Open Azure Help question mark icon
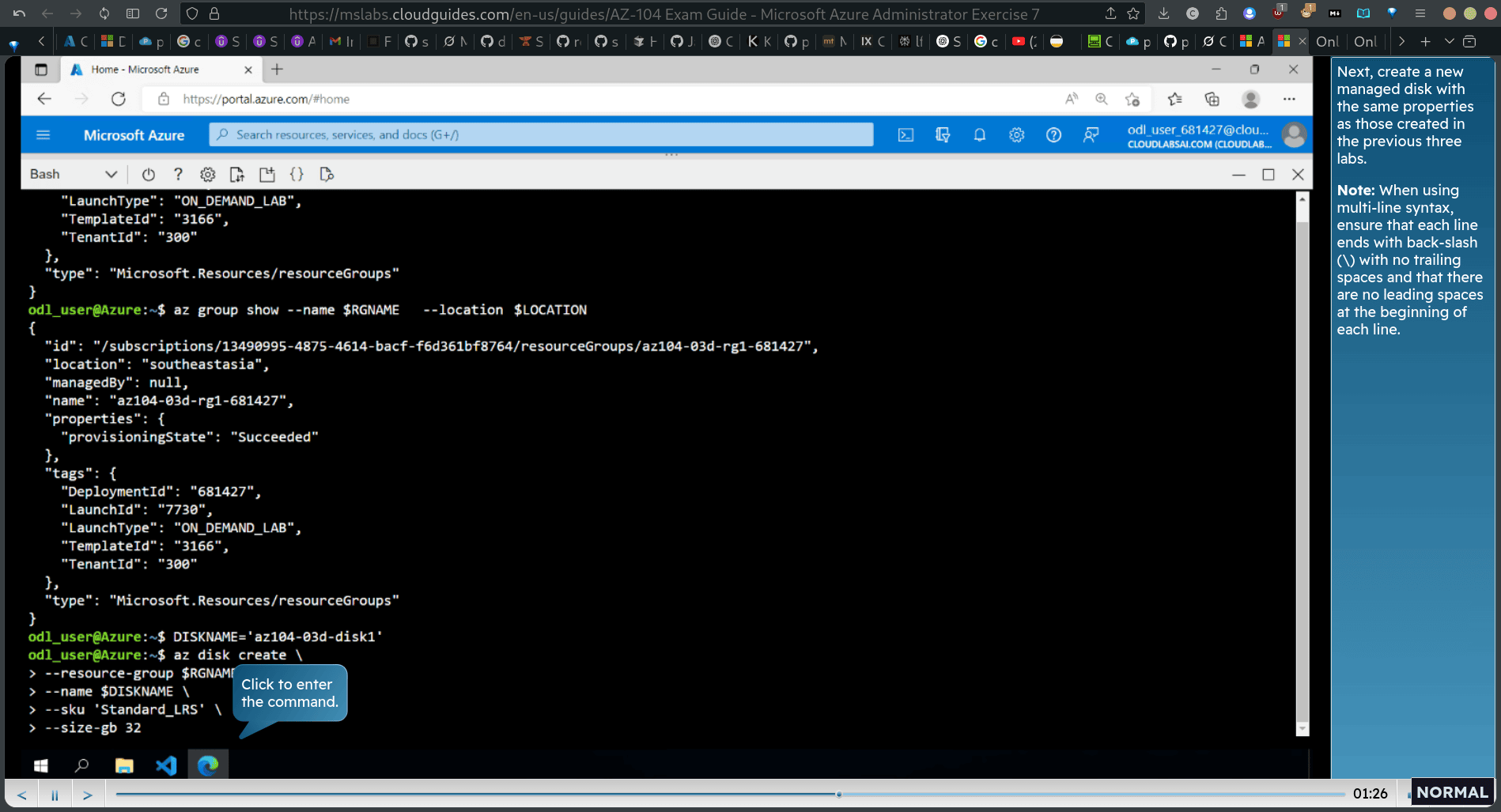 click(1053, 135)
